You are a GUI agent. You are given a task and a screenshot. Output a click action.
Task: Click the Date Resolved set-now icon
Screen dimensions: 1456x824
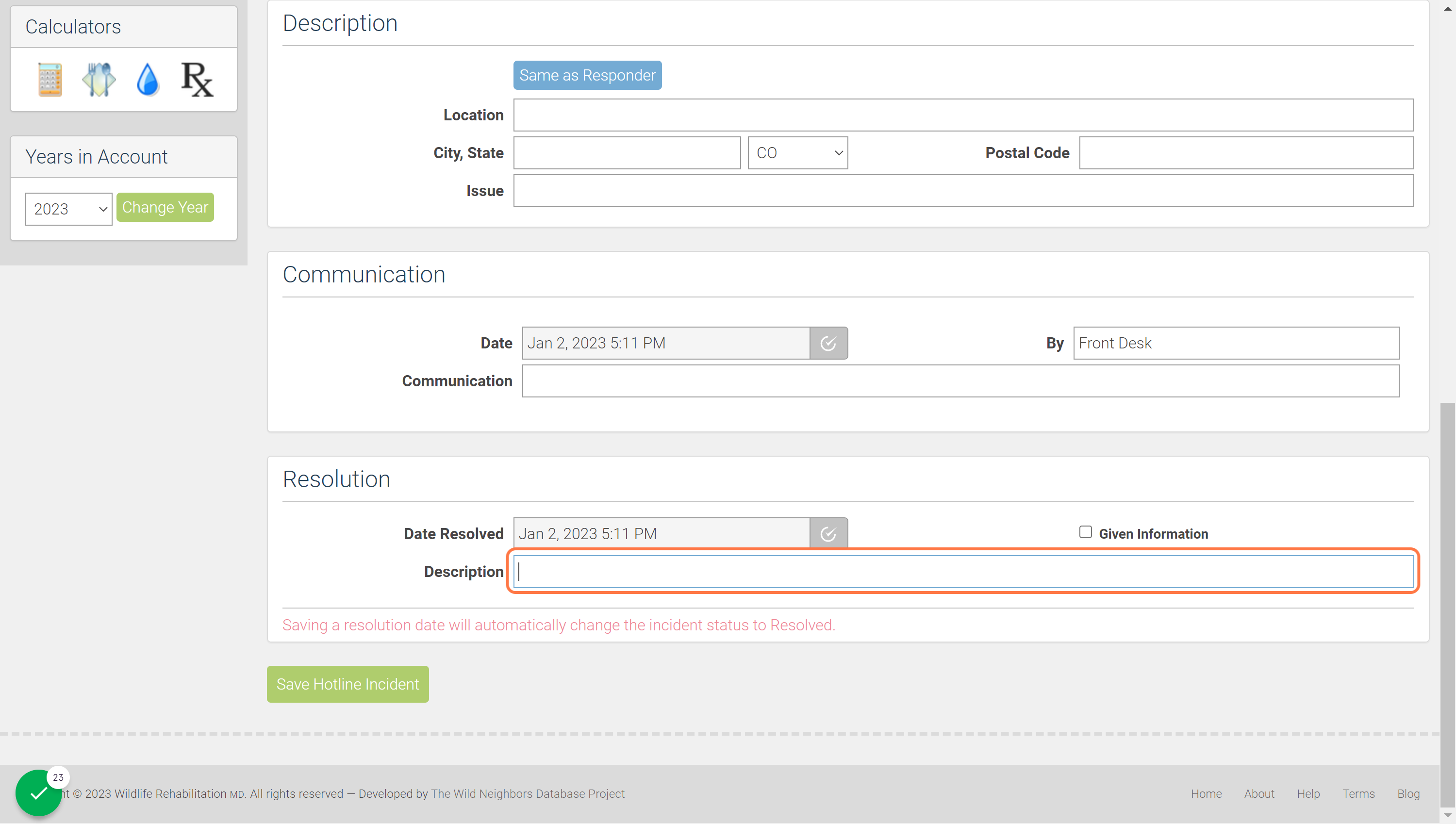click(x=828, y=533)
